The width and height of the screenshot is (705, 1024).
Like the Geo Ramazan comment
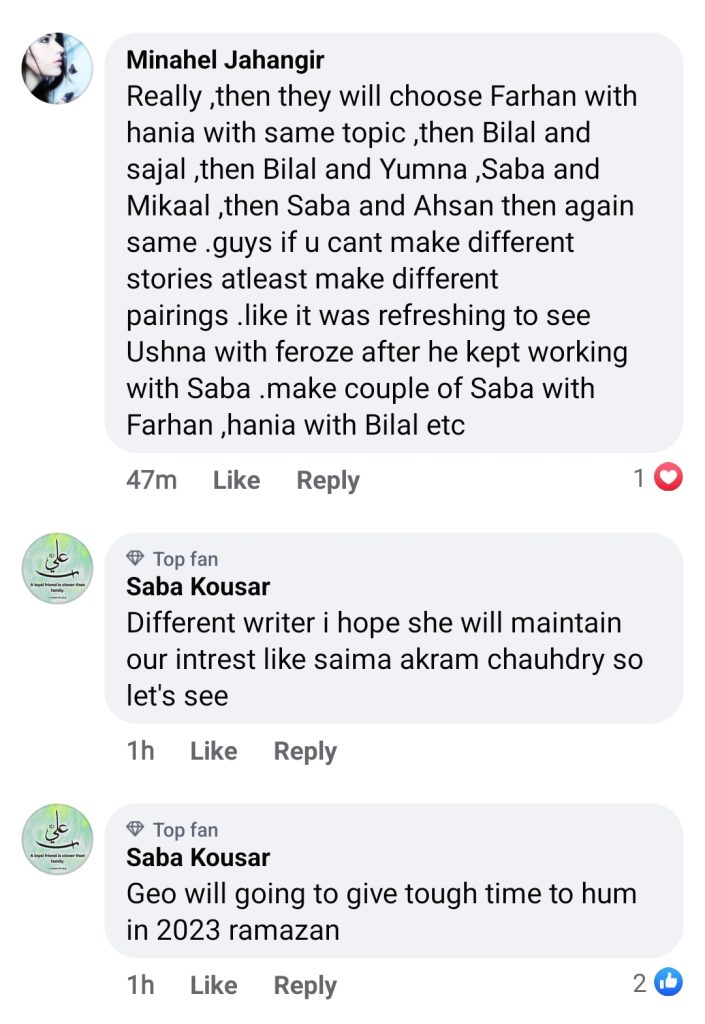pos(213,985)
